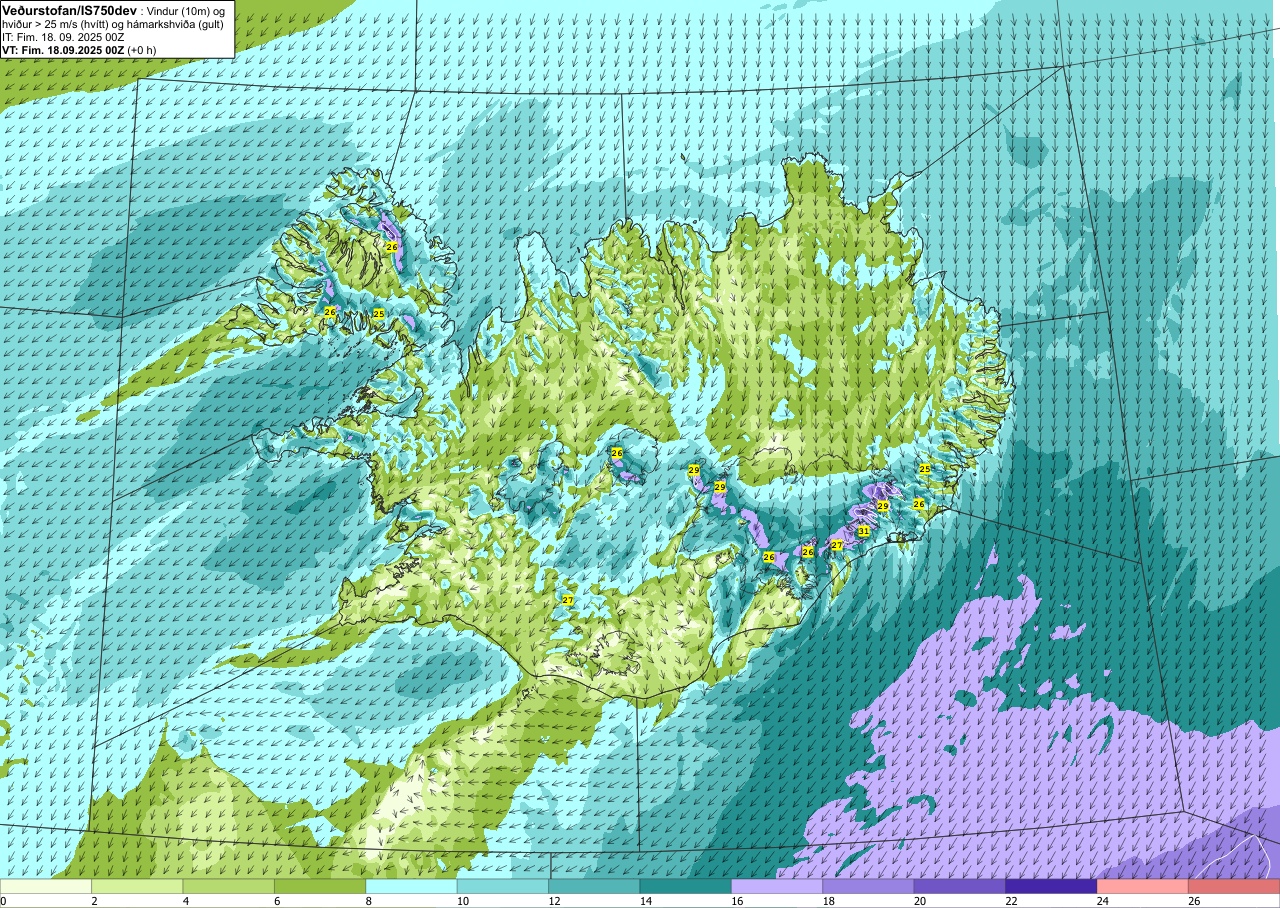Screen dimensions: 1280x908
Task: Click the legend scale value 16
Action: point(737,901)
